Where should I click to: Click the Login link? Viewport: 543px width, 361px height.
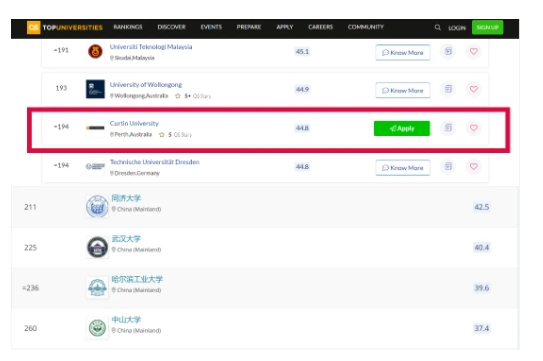pyautogui.click(x=457, y=28)
